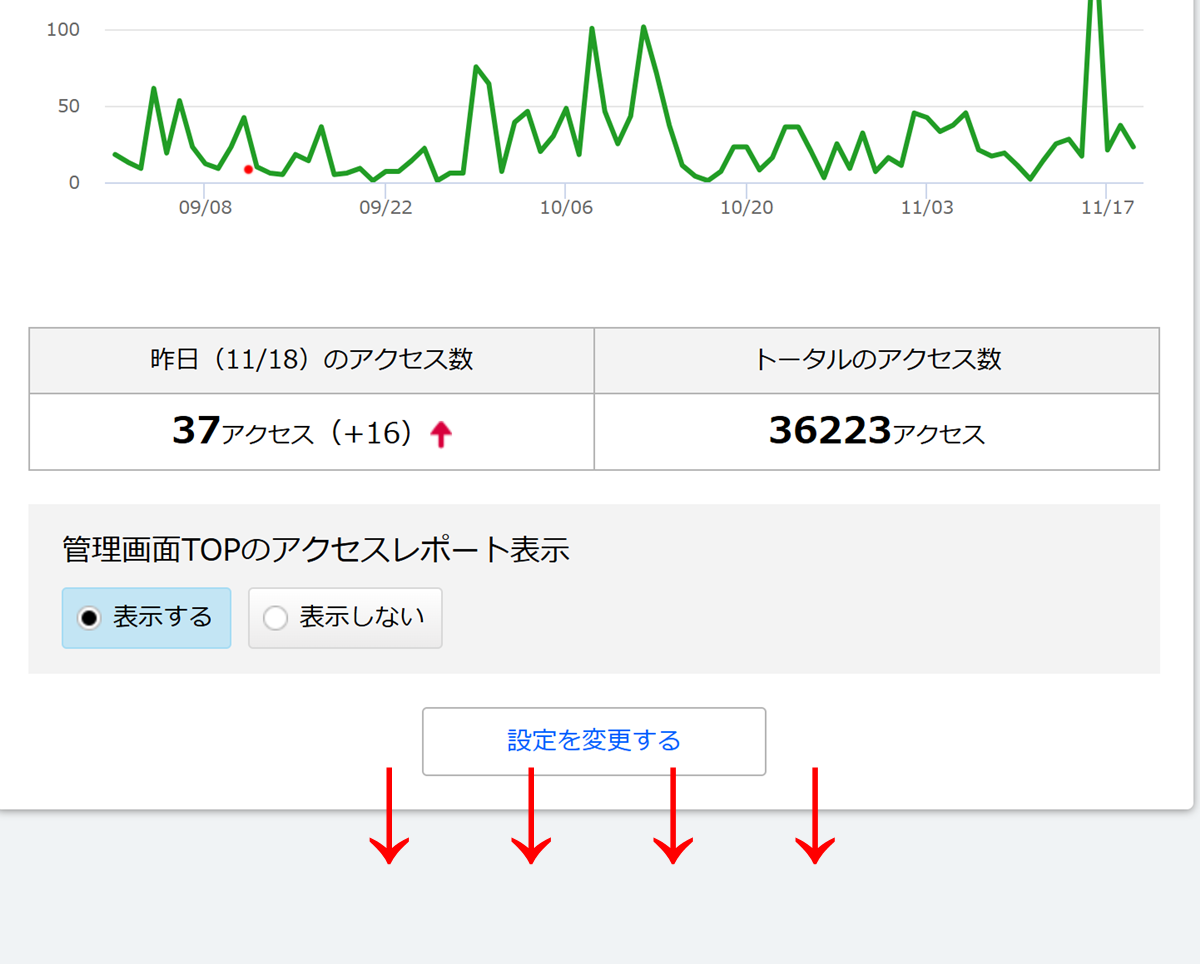The width and height of the screenshot is (1200, 964).
Task: Click the 10/20 date label on axis
Action: coord(747,208)
